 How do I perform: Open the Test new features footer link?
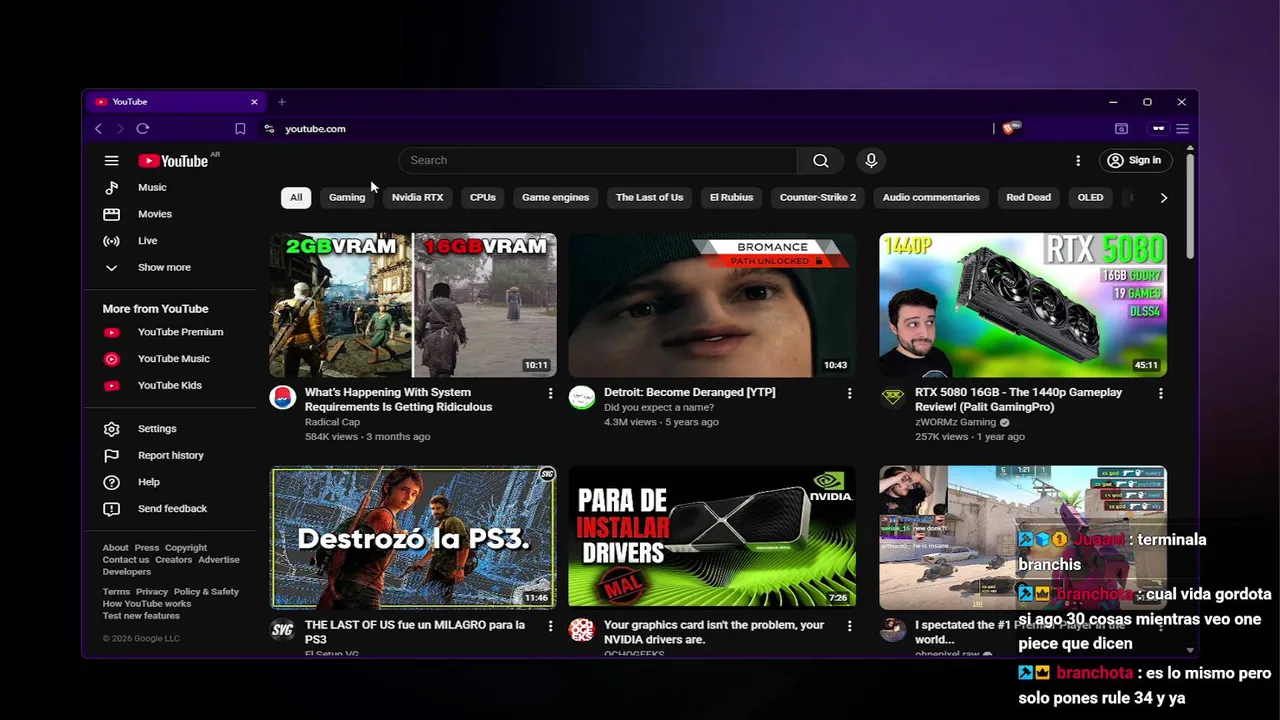coord(141,616)
